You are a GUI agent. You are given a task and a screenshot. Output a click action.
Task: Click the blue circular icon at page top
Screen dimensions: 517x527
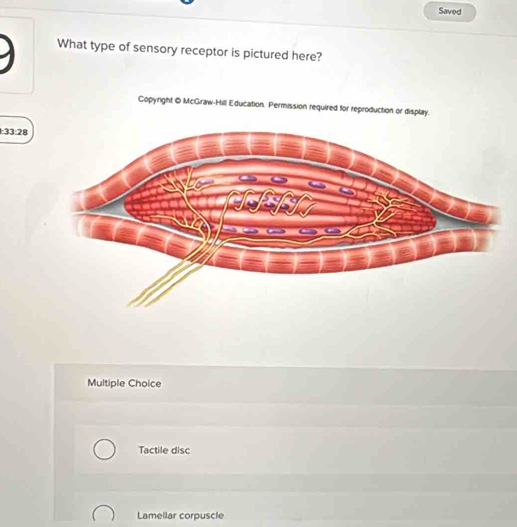point(188,1)
